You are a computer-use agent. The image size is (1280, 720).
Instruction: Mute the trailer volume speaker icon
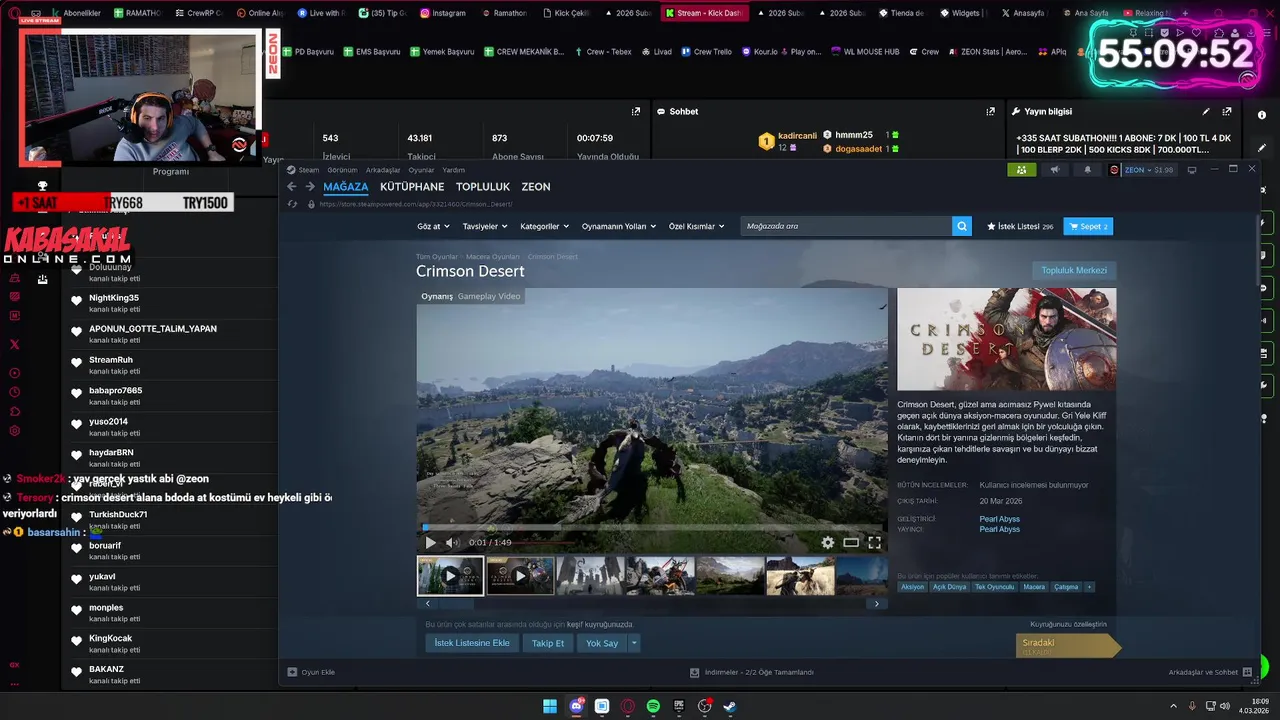452,542
